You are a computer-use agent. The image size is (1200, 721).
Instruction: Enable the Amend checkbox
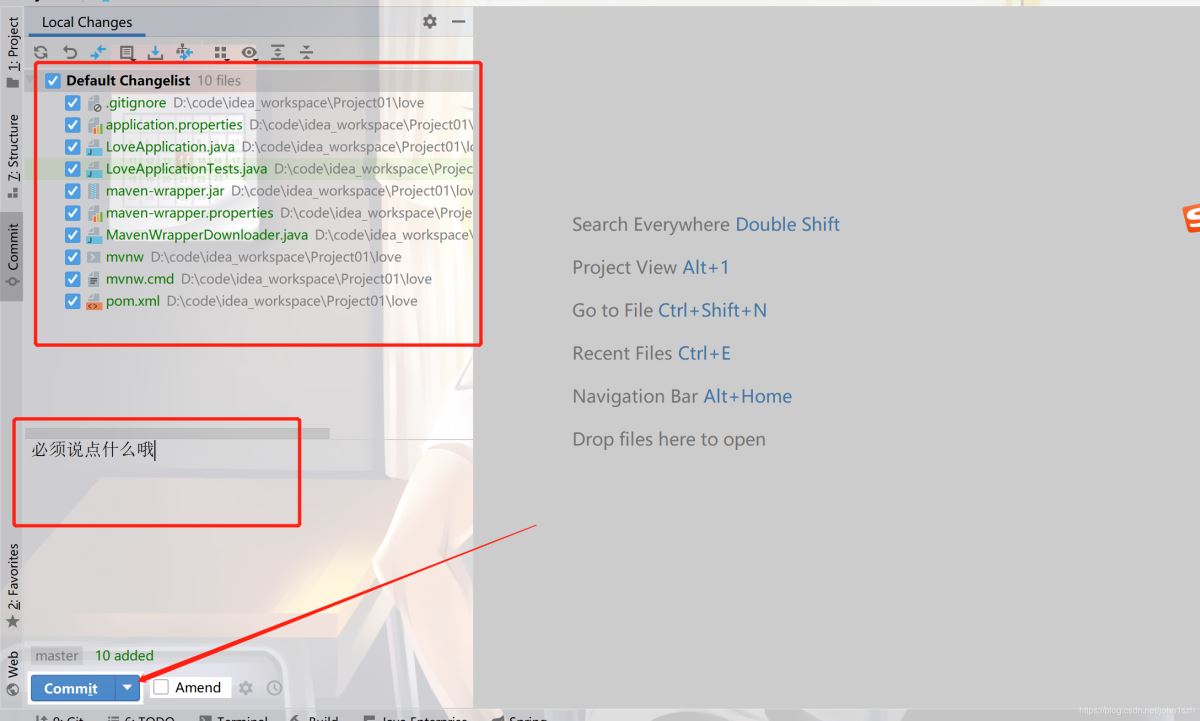click(161, 687)
